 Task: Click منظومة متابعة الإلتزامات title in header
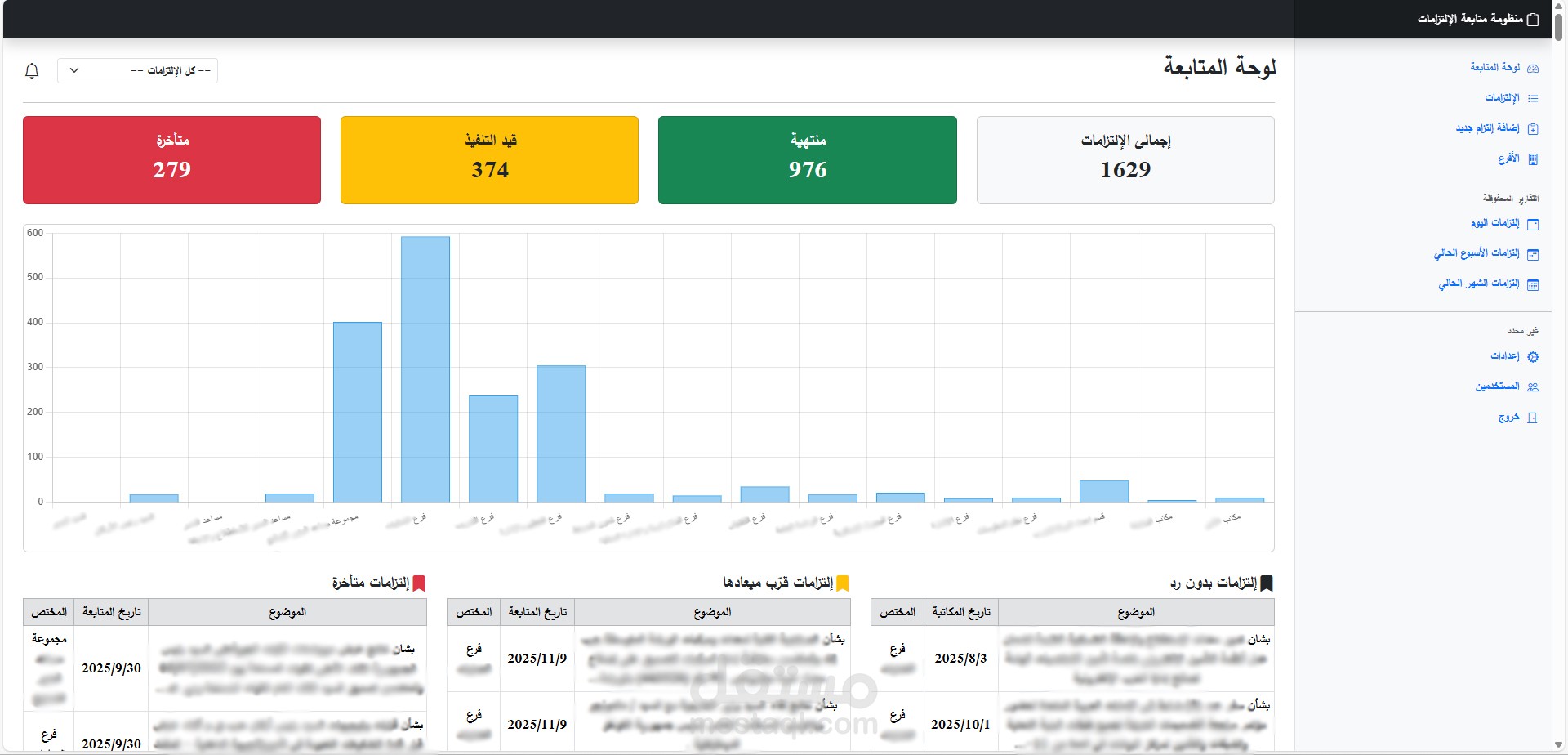[x=1470, y=19]
